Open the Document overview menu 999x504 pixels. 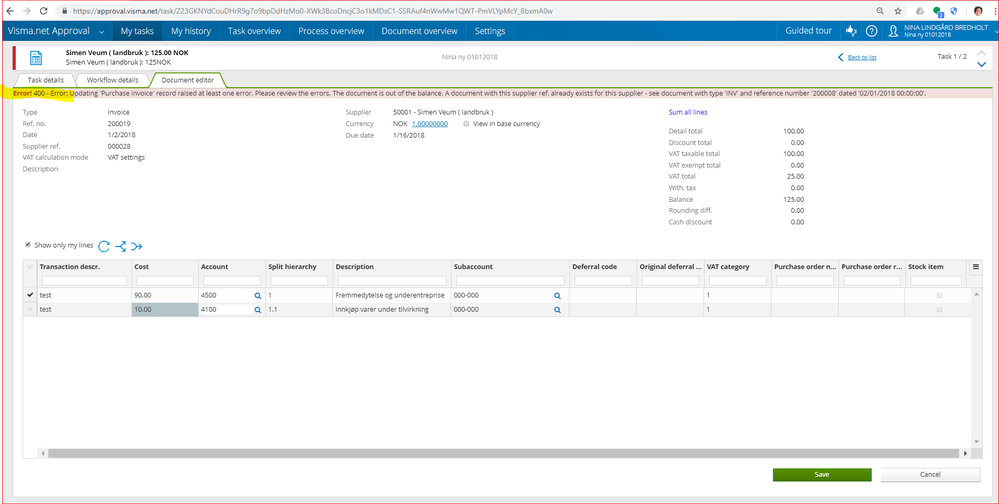419,31
